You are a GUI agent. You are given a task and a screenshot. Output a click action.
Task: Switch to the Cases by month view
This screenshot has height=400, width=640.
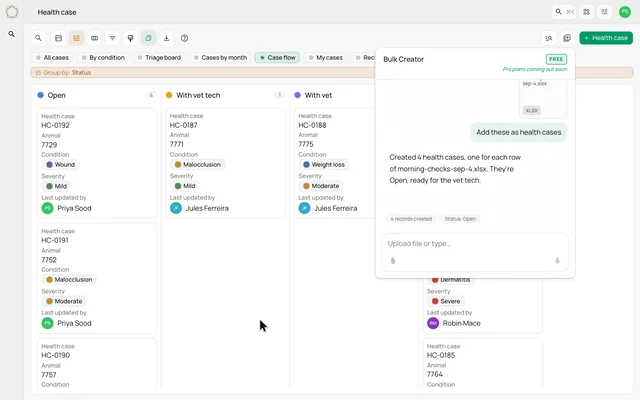[220, 58]
